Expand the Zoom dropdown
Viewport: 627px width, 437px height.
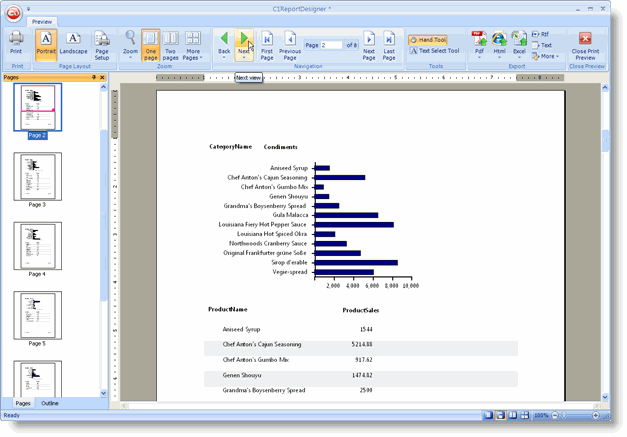tap(130, 45)
